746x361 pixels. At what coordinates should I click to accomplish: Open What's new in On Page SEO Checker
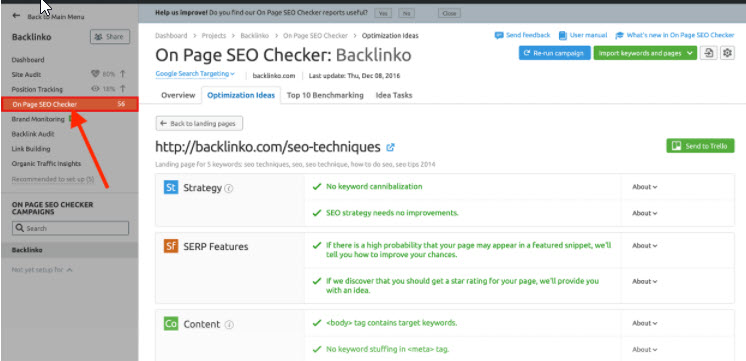tap(675, 35)
